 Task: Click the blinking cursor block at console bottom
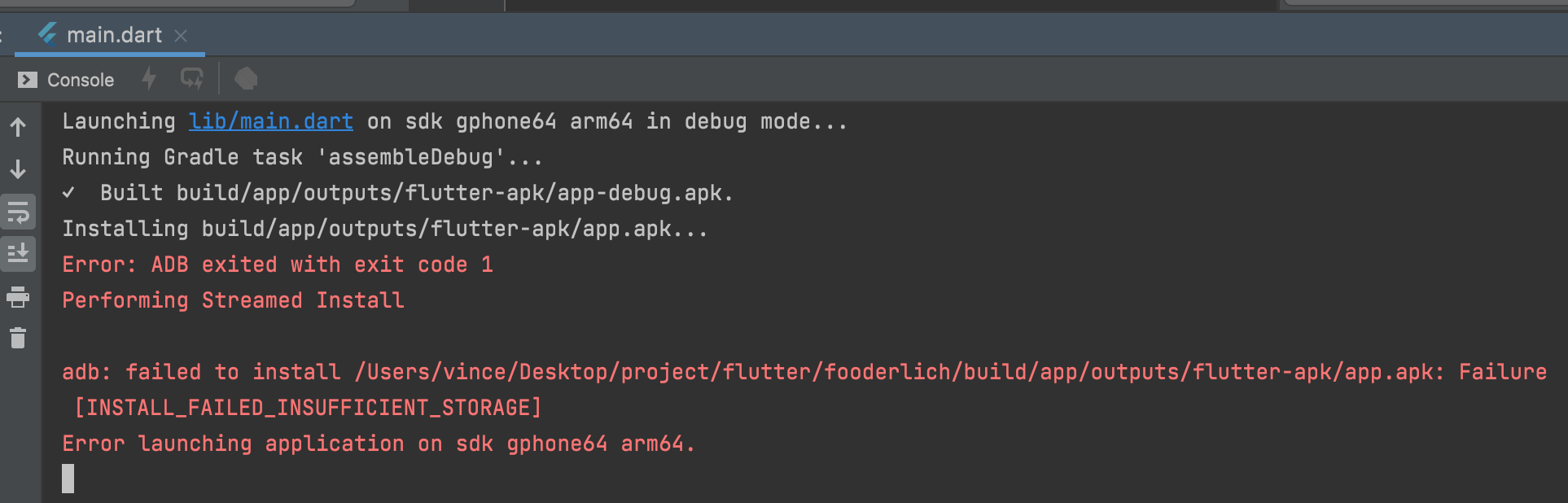(68, 480)
